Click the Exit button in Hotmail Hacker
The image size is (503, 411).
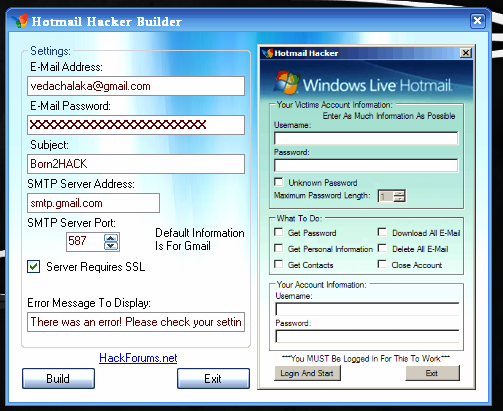pos(432,373)
